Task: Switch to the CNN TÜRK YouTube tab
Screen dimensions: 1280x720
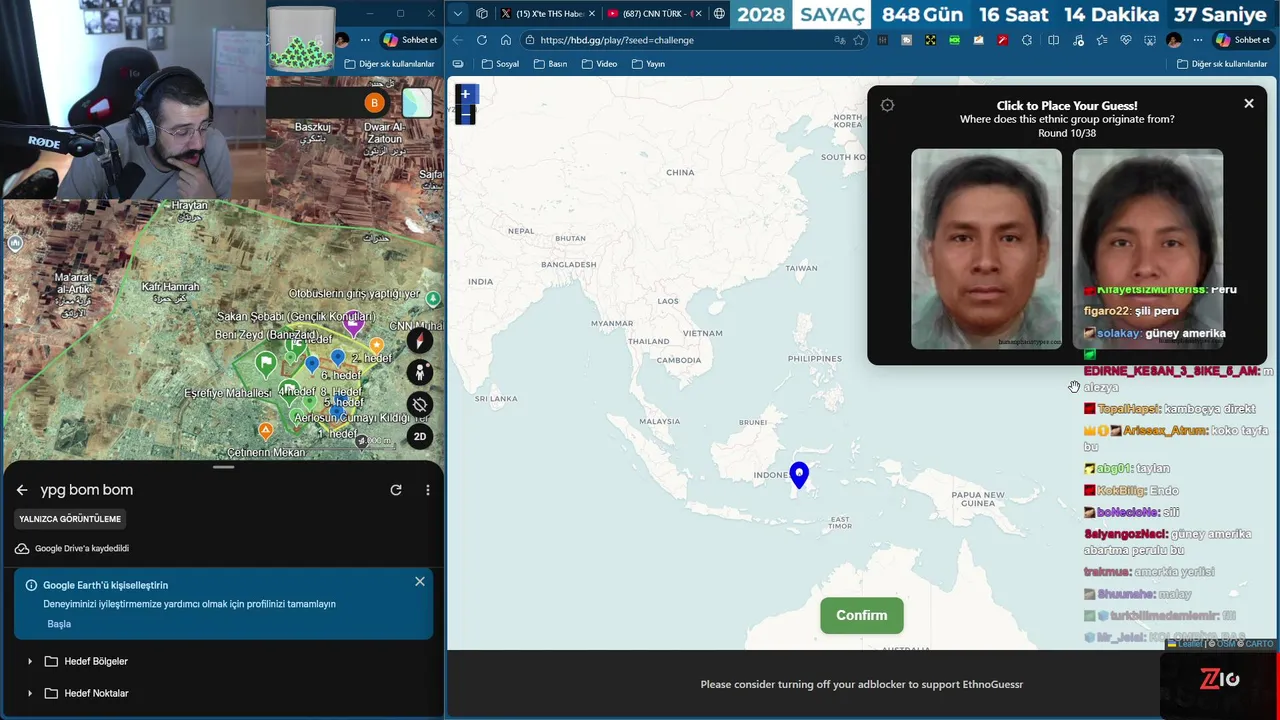Action: tap(654, 14)
